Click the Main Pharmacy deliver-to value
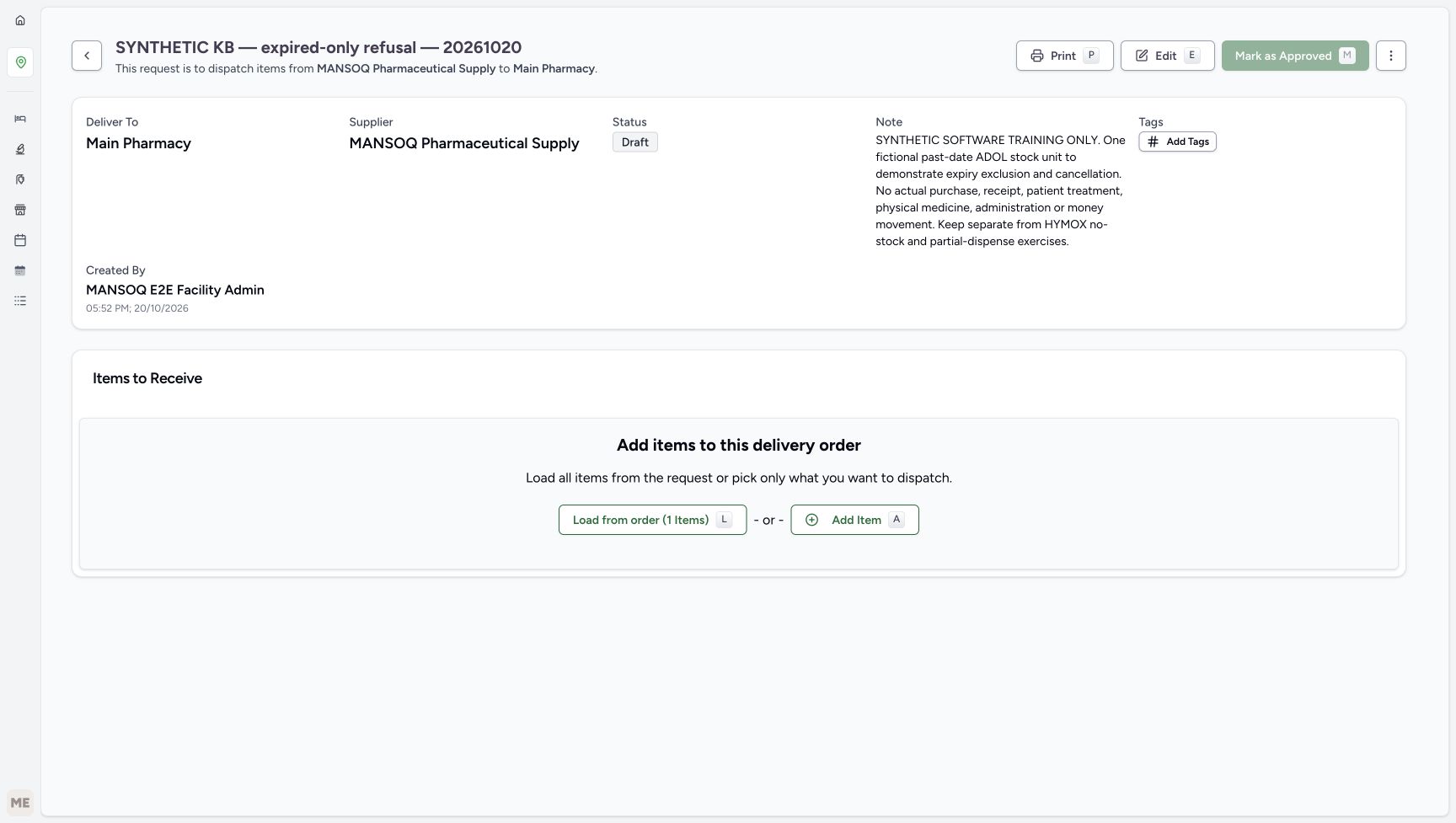Viewport: 1456px width, 823px height. [138, 143]
